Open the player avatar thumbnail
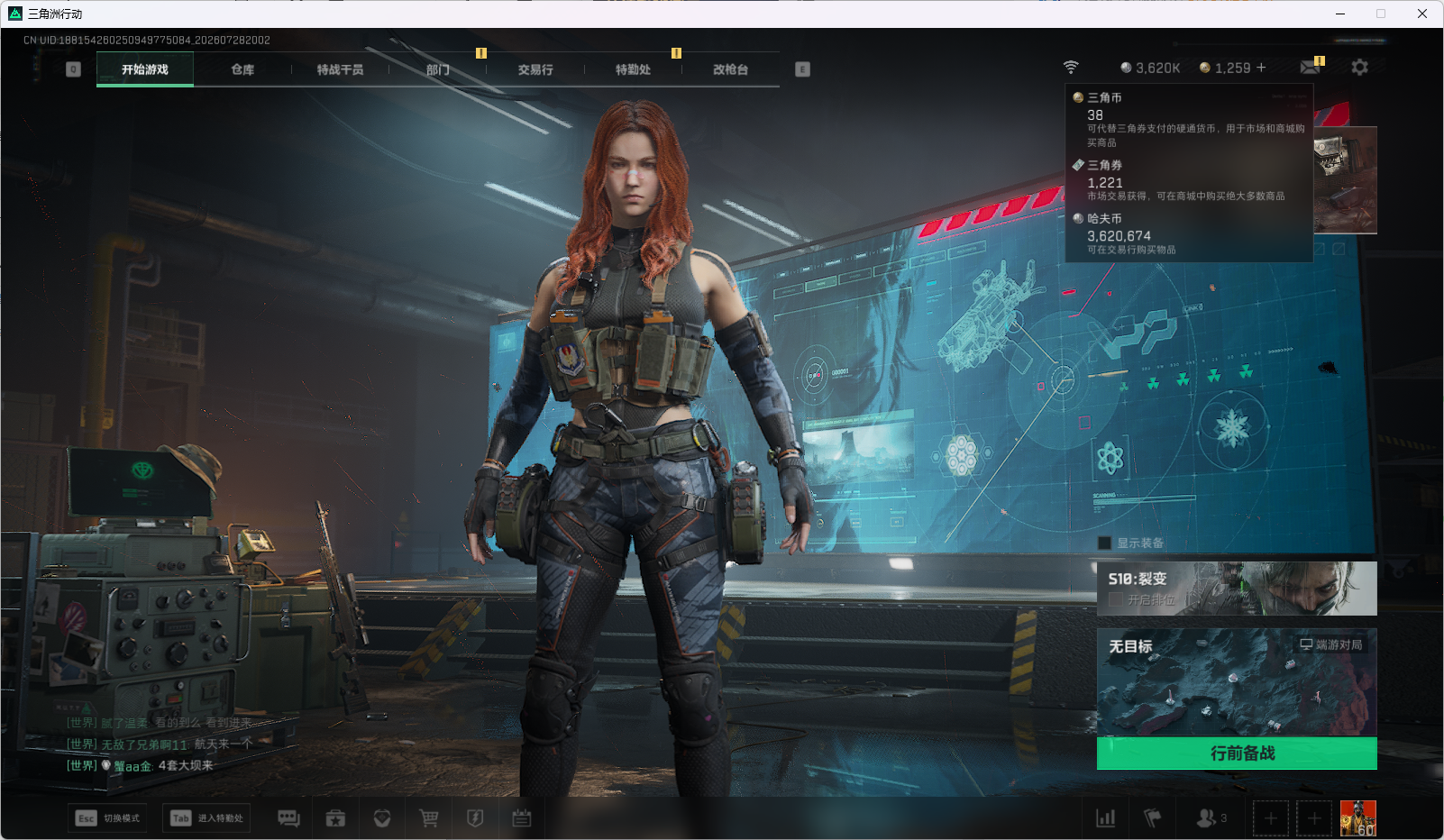The height and width of the screenshot is (840, 1444). click(1358, 818)
